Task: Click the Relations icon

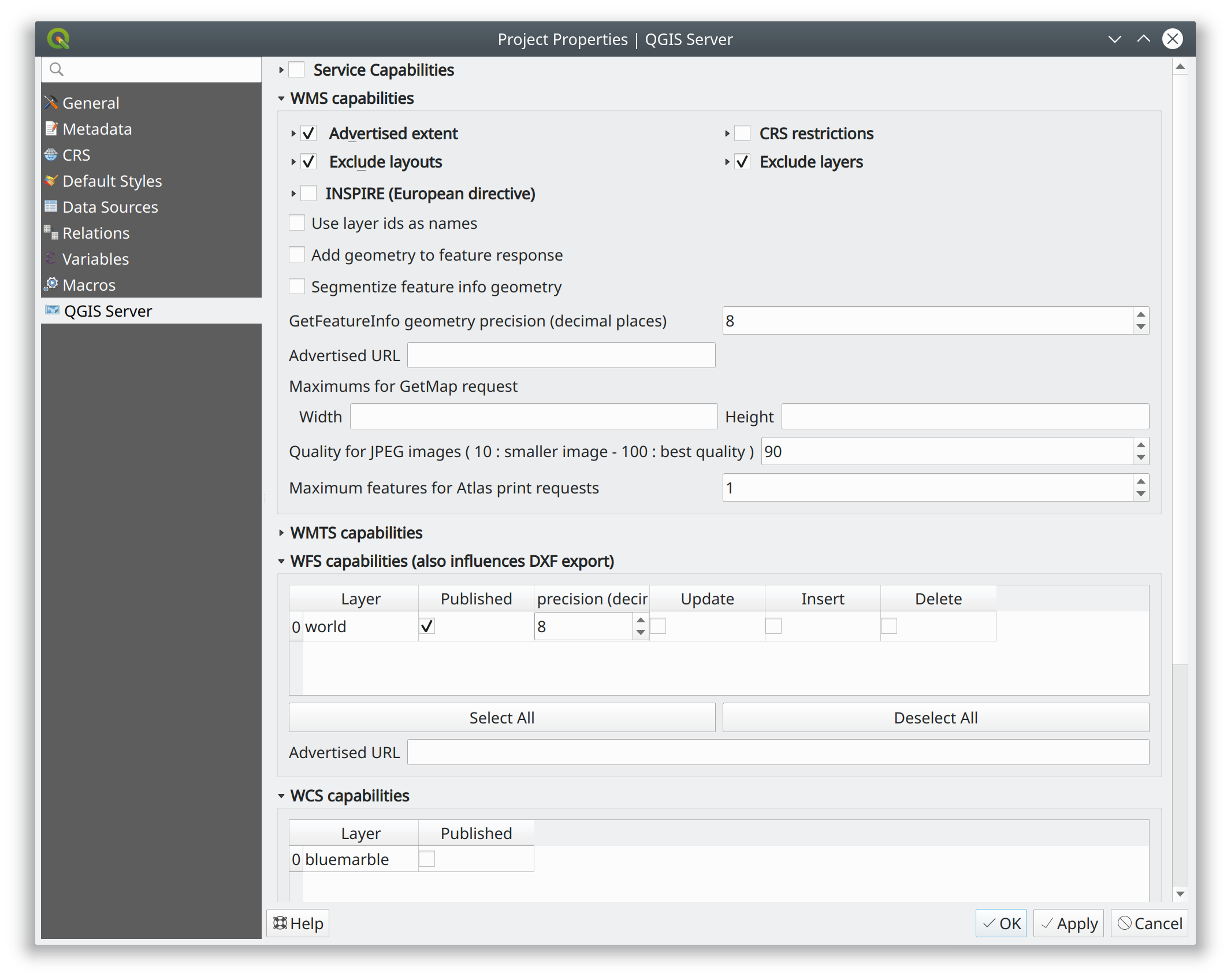Action: click(51, 232)
